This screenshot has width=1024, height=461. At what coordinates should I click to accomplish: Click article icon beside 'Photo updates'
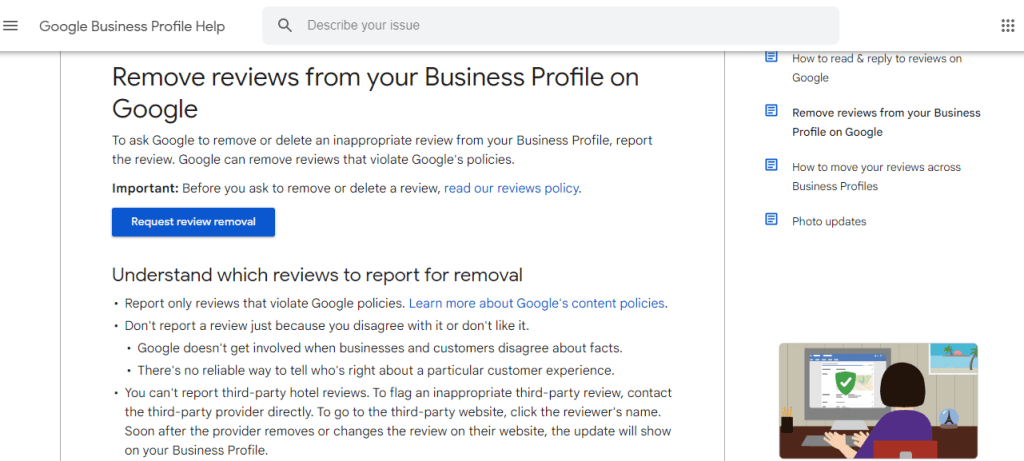[x=771, y=219]
